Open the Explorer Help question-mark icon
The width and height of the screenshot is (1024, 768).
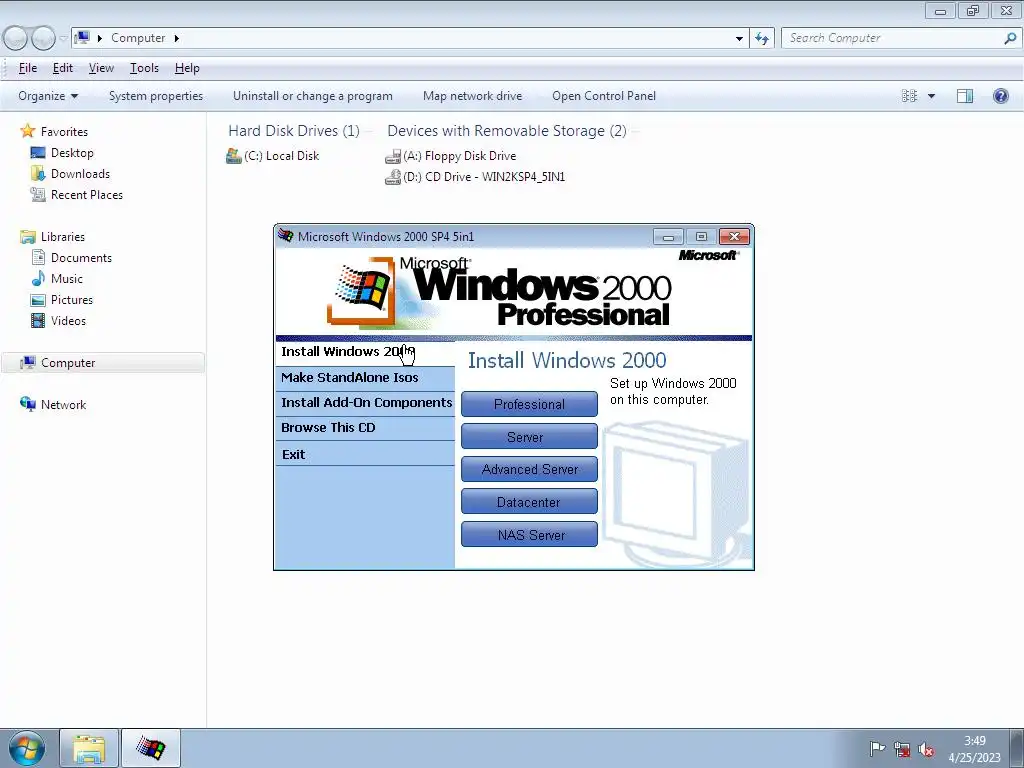click(x=1000, y=96)
